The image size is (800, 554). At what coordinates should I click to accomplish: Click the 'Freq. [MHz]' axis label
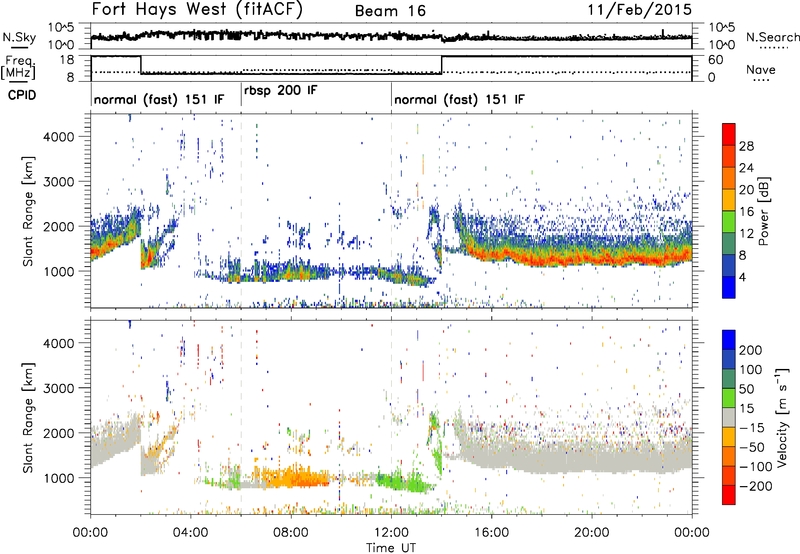point(18,67)
